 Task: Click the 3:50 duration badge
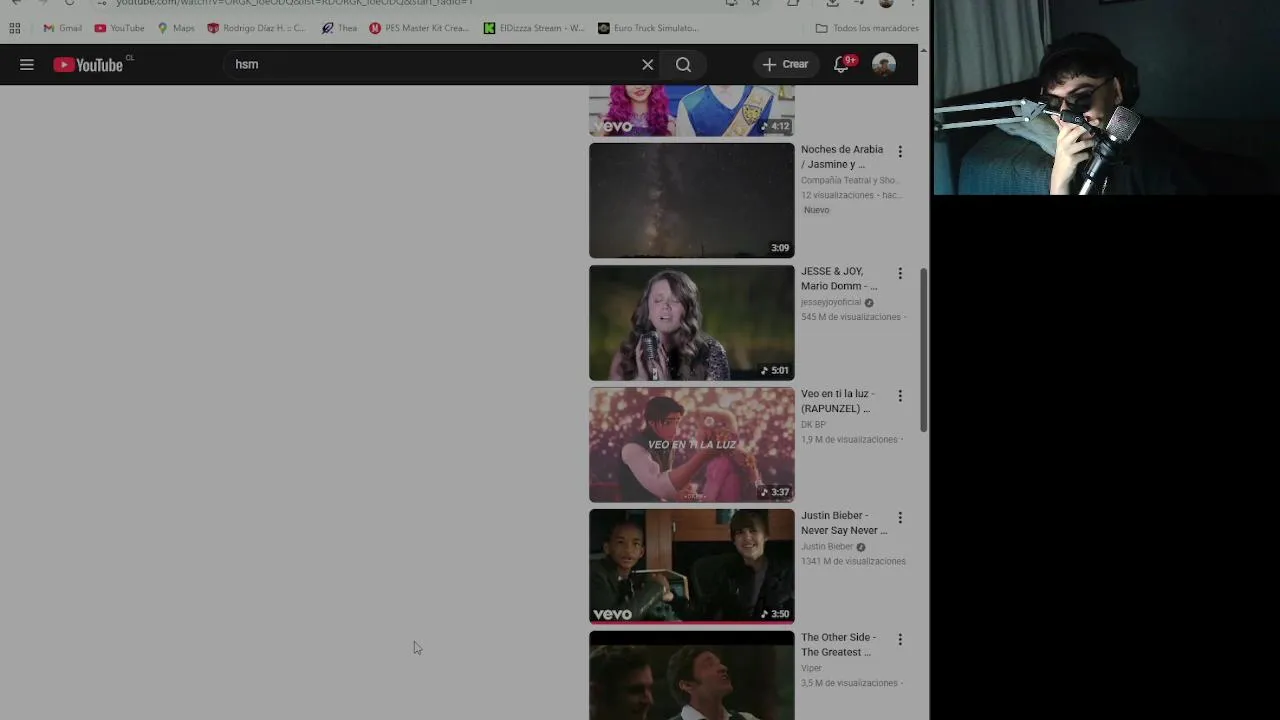pyautogui.click(x=775, y=614)
